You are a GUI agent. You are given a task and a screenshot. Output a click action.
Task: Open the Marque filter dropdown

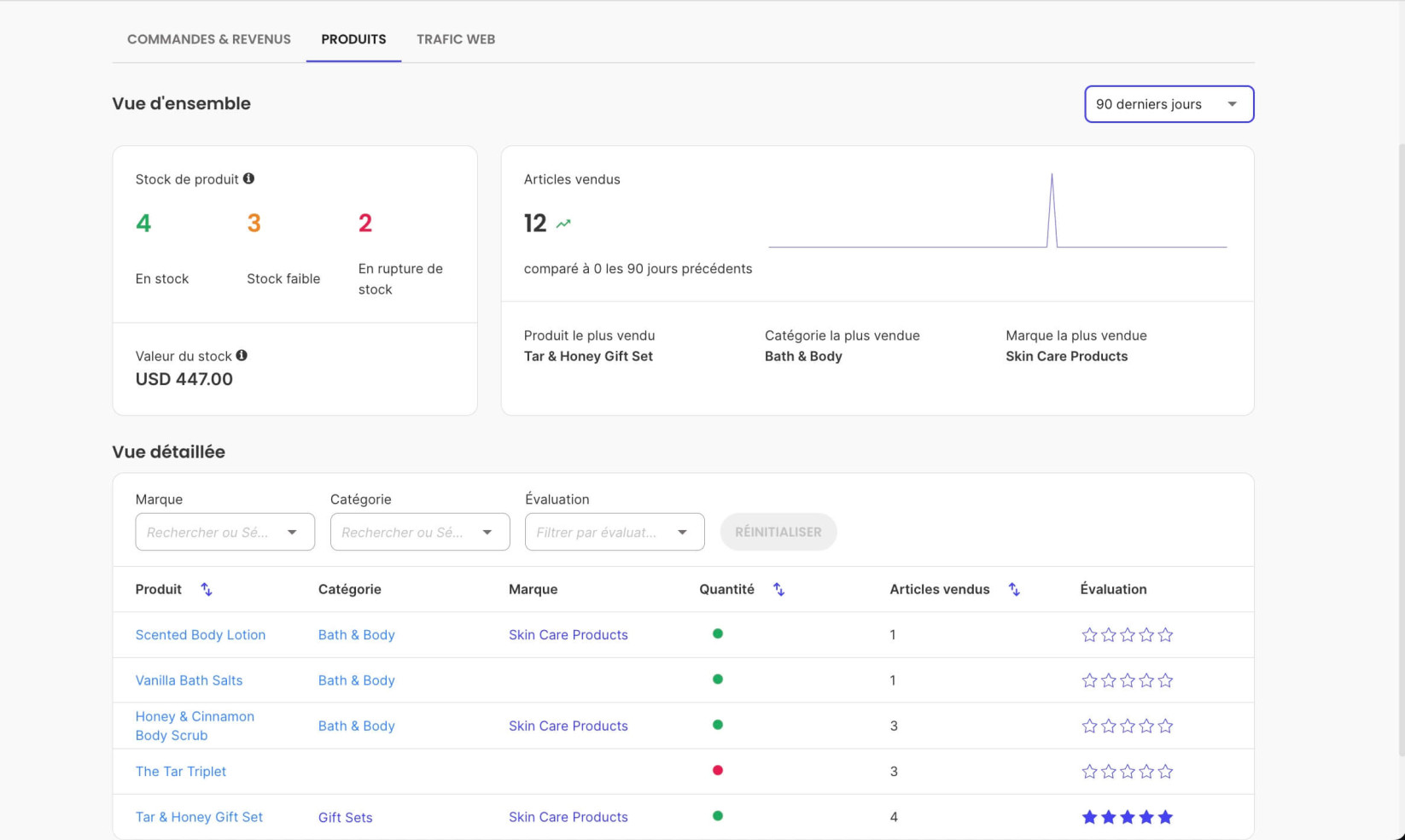(225, 532)
